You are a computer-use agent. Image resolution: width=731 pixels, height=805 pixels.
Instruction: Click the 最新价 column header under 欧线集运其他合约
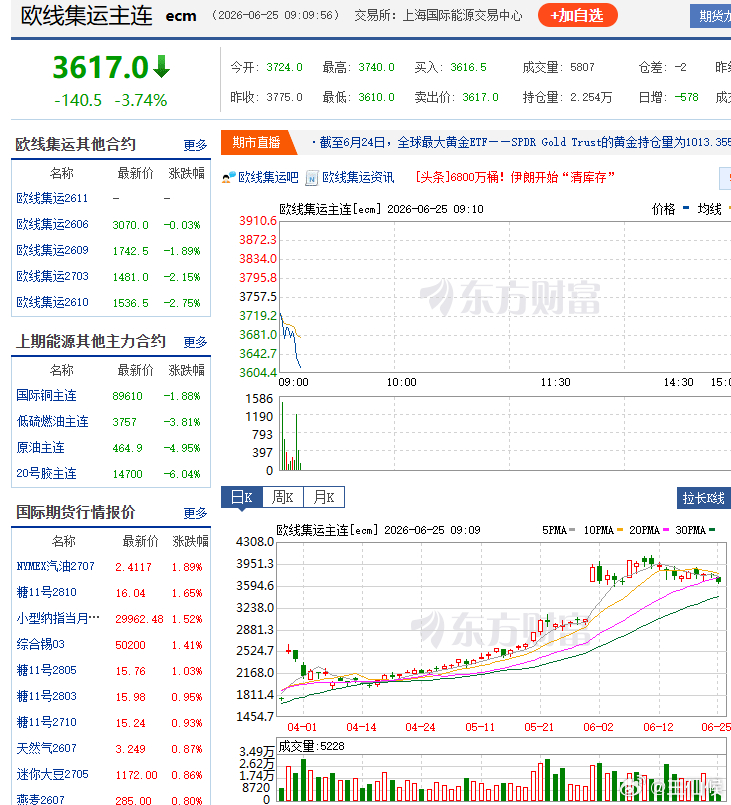click(135, 174)
